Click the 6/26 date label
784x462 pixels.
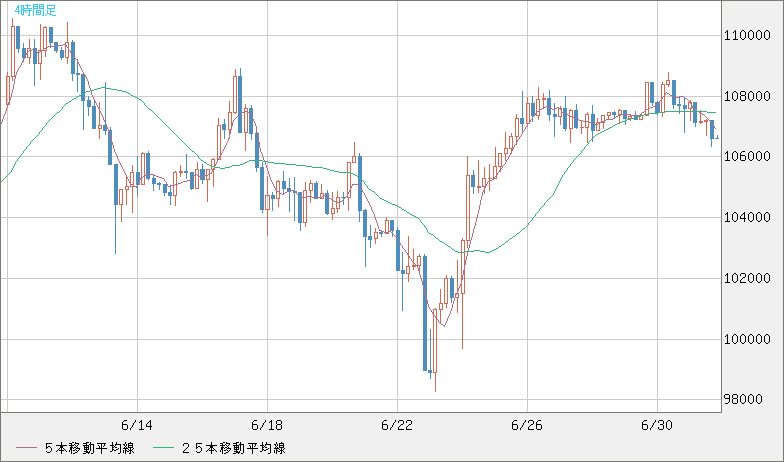[527, 426]
